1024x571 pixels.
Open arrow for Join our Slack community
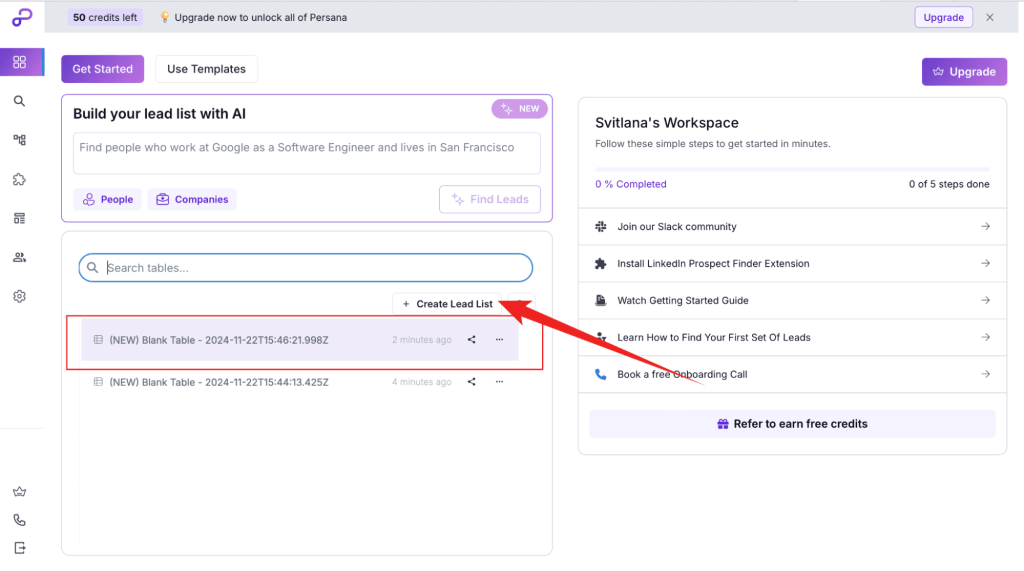click(985, 226)
